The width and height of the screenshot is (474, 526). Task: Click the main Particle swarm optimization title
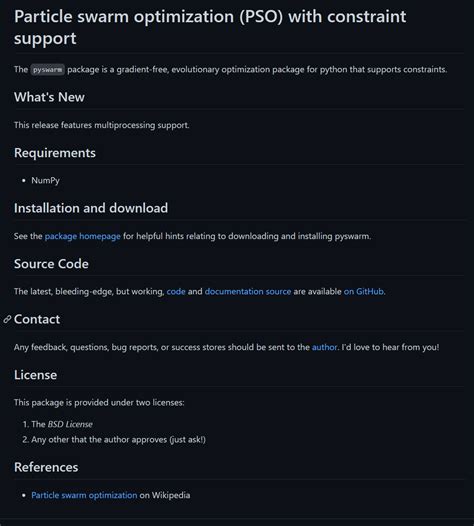click(210, 27)
